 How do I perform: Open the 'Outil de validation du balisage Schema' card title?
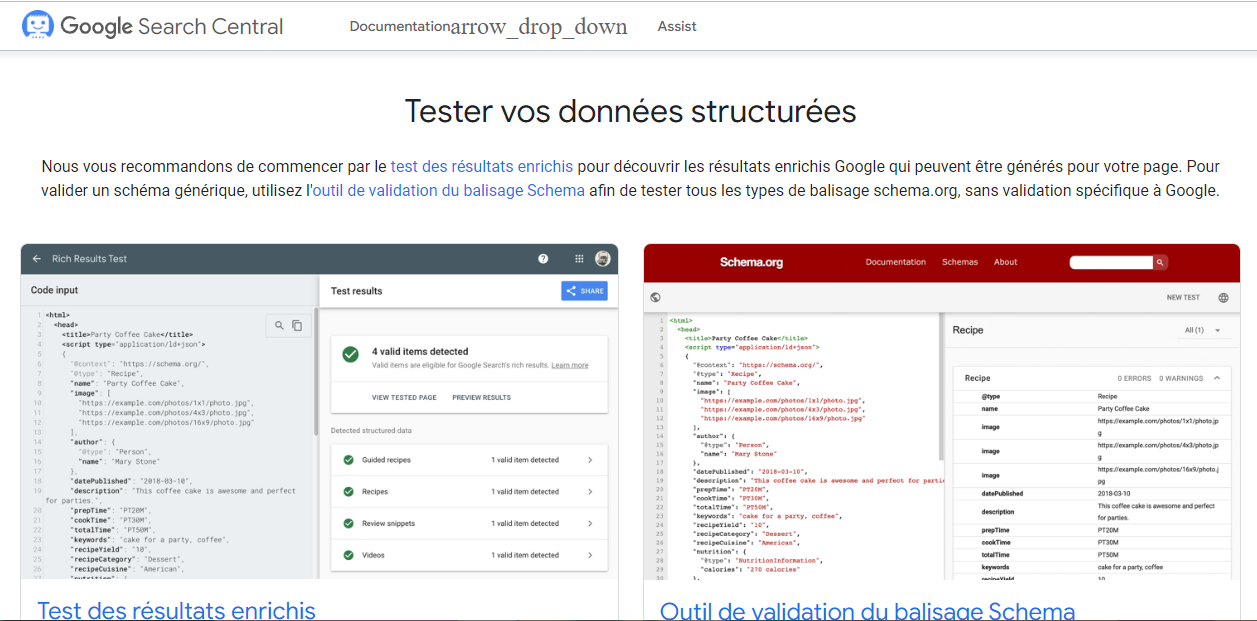pos(868,610)
